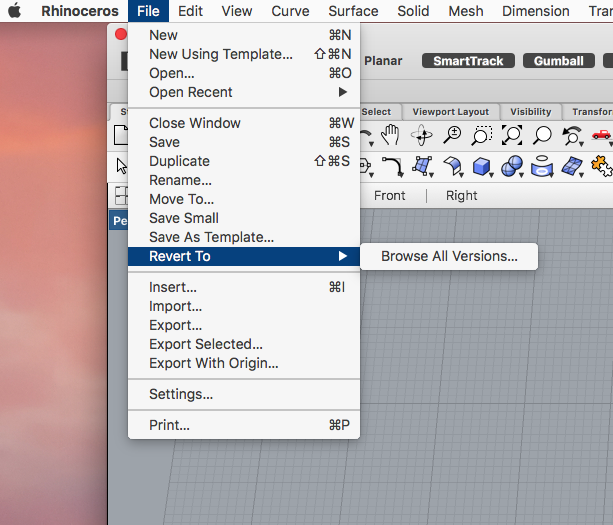Open the Fillet Surface tool
The height and width of the screenshot is (525, 613).
[452, 166]
